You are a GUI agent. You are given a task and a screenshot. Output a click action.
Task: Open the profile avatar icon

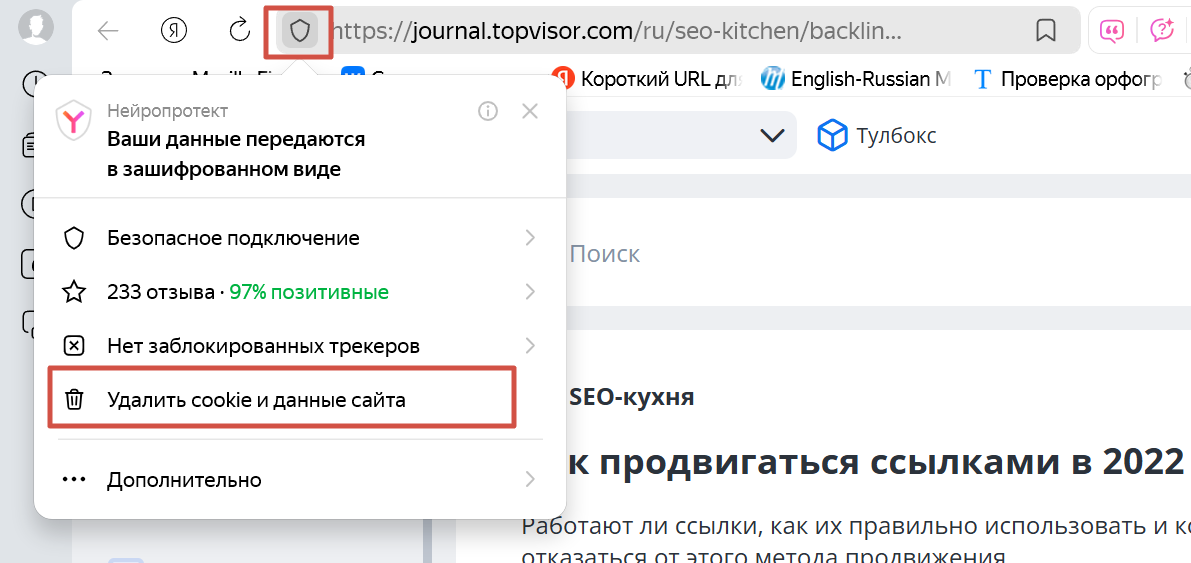click(x=36, y=28)
